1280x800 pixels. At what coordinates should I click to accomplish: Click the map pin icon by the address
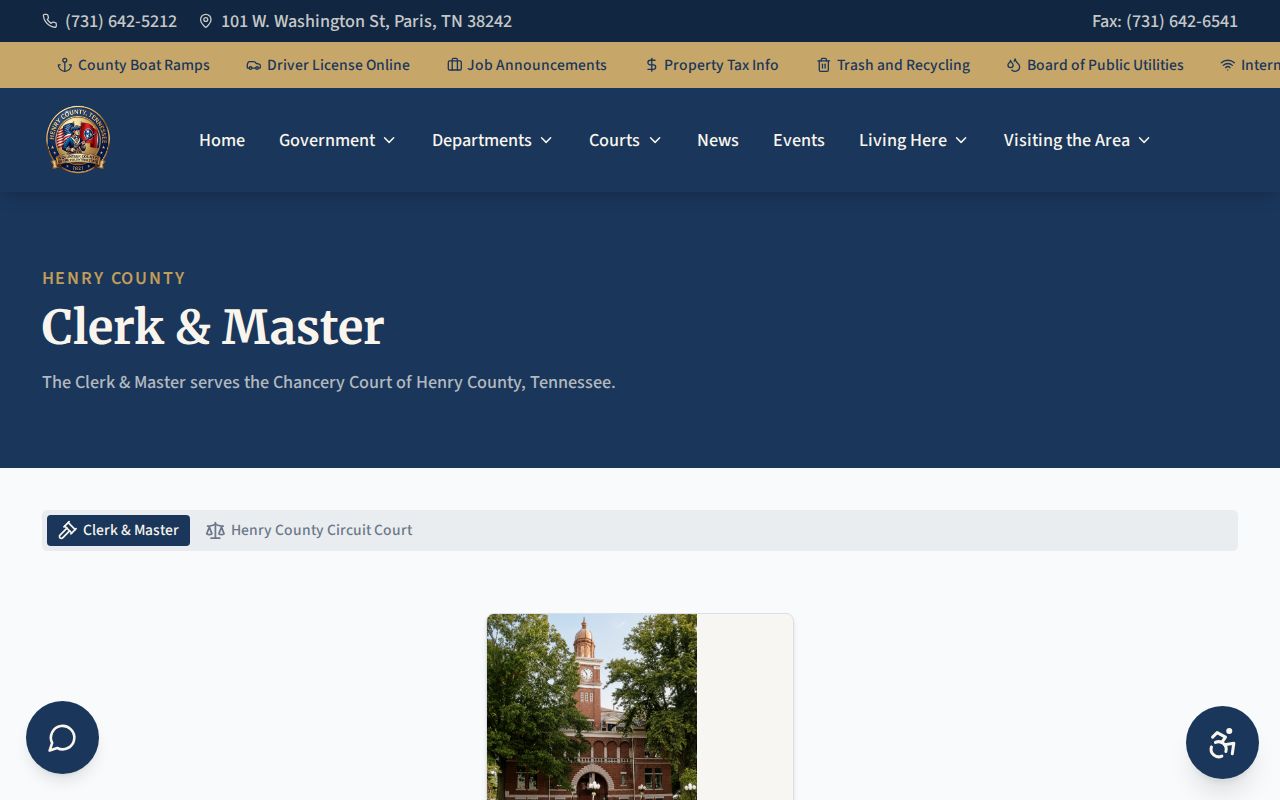pos(206,21)
